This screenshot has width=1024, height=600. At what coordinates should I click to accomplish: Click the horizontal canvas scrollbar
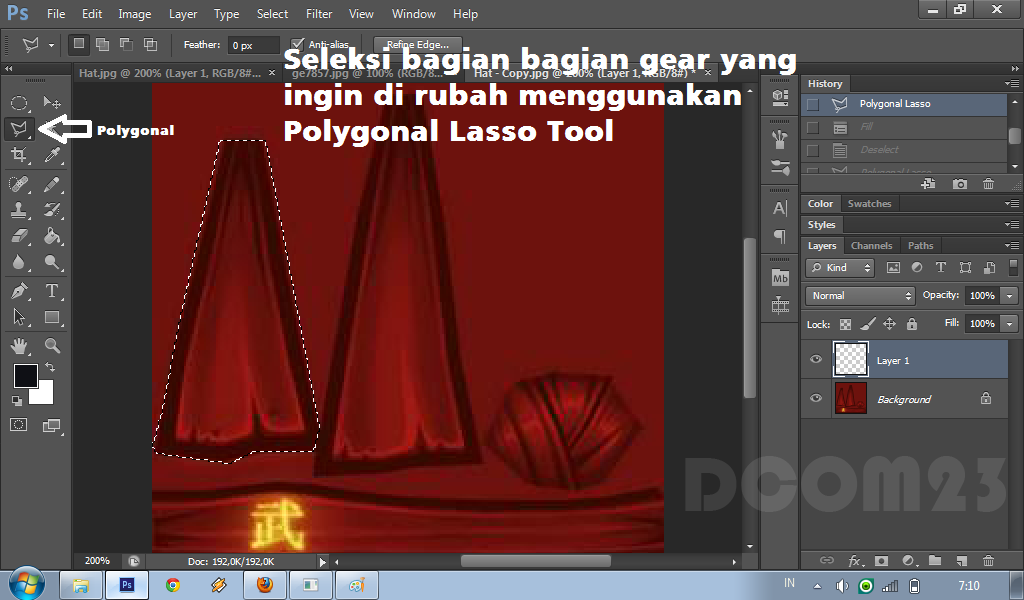536,561
